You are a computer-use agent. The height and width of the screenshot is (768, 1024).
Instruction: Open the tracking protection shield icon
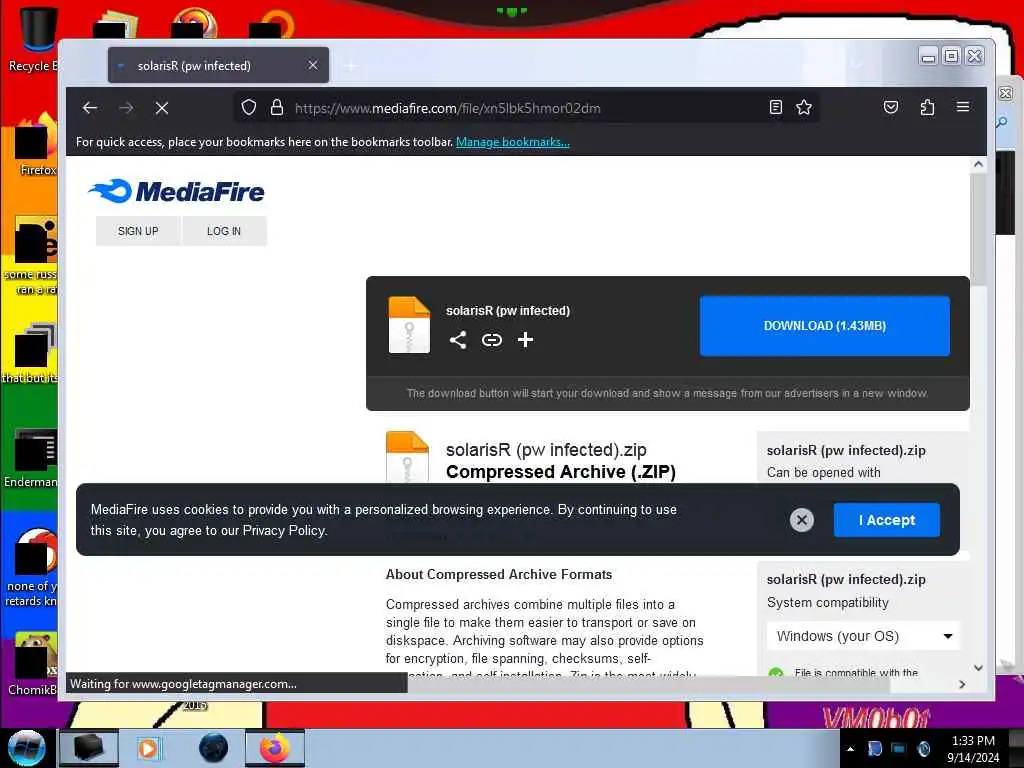pyautogui.click(x=249, y=107)
